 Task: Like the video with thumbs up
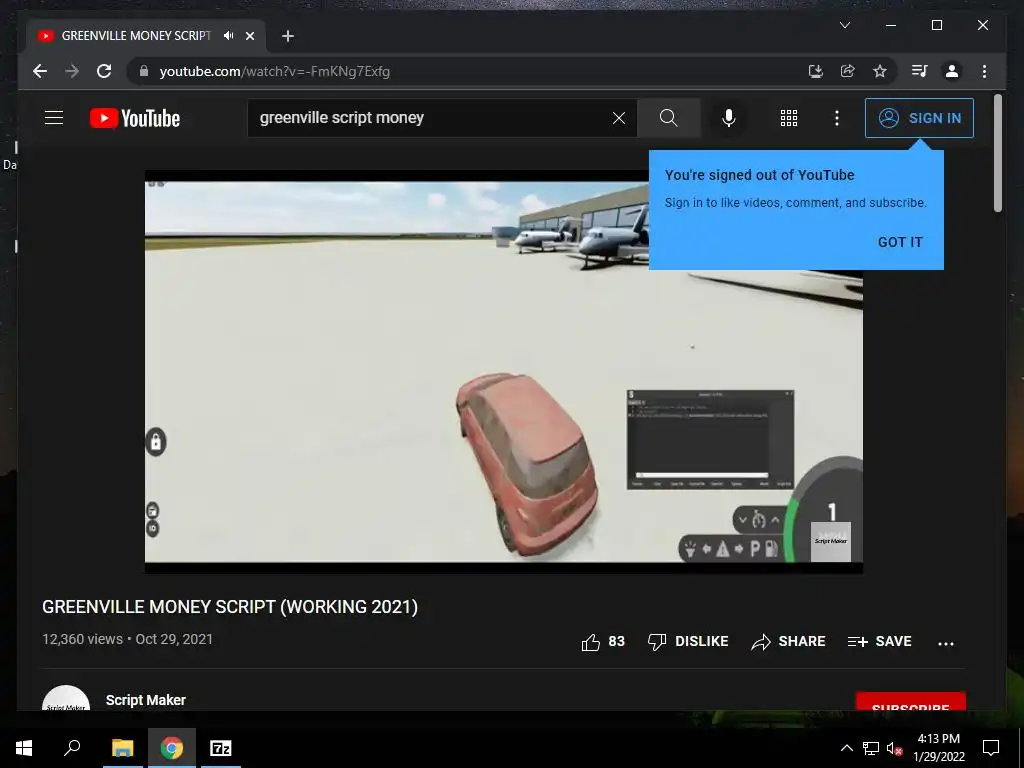[x=603, y=642]
